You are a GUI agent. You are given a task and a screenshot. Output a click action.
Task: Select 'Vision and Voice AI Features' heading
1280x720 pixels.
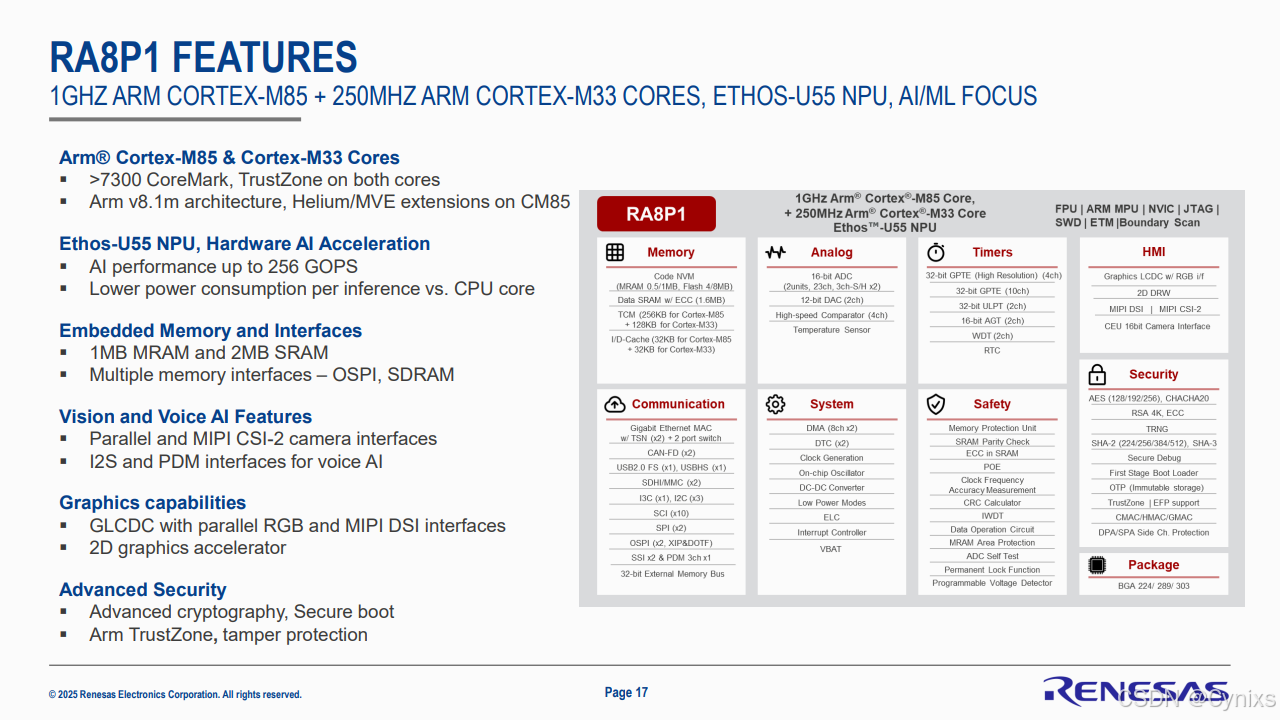[x=185, y=417]
